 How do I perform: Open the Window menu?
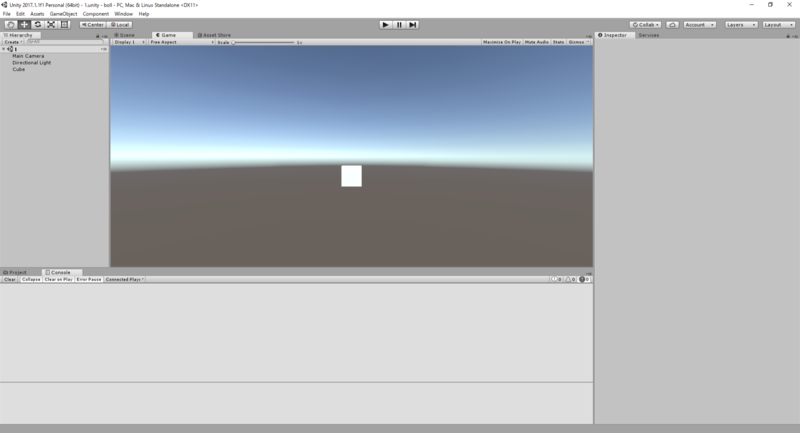click(x=123, y=14)
